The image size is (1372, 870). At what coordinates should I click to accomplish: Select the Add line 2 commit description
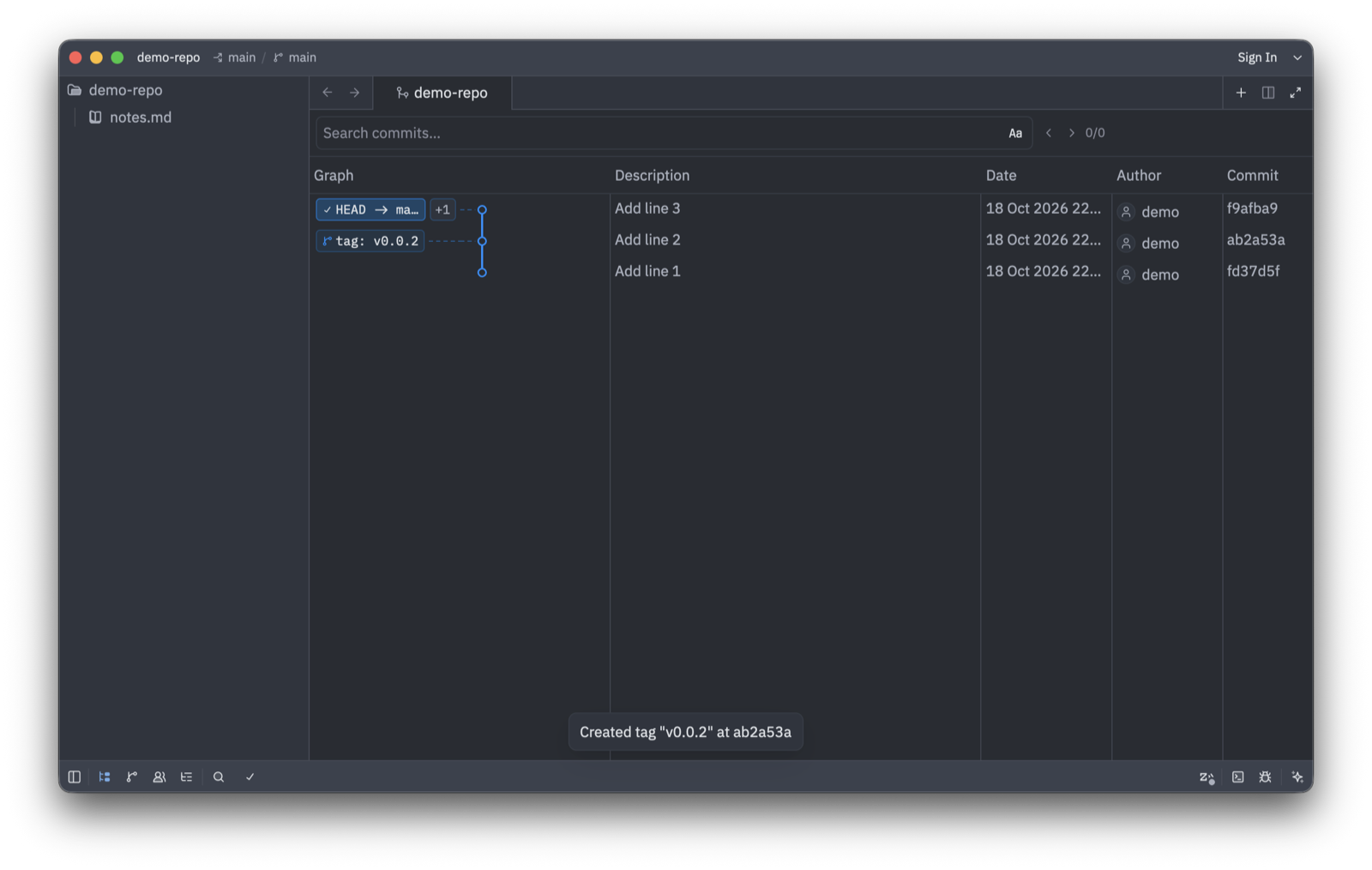point(647,239)
